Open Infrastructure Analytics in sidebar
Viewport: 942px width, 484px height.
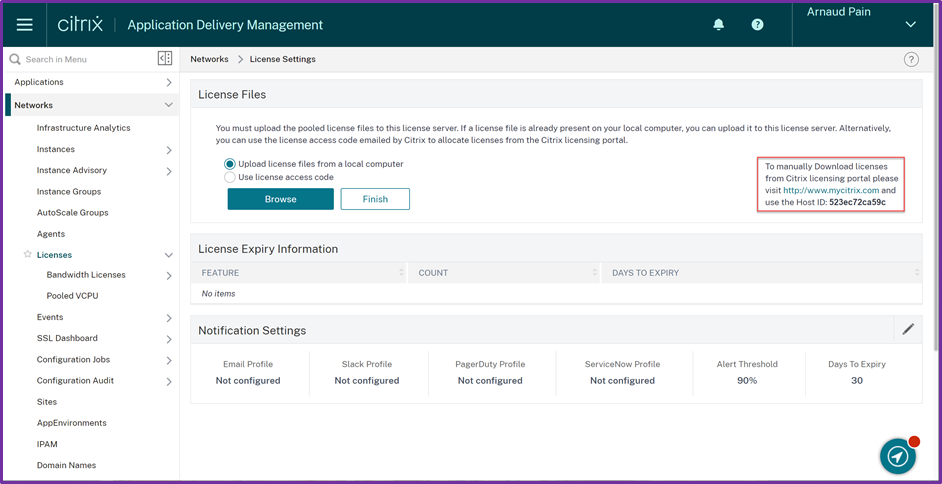pos(83,128)
